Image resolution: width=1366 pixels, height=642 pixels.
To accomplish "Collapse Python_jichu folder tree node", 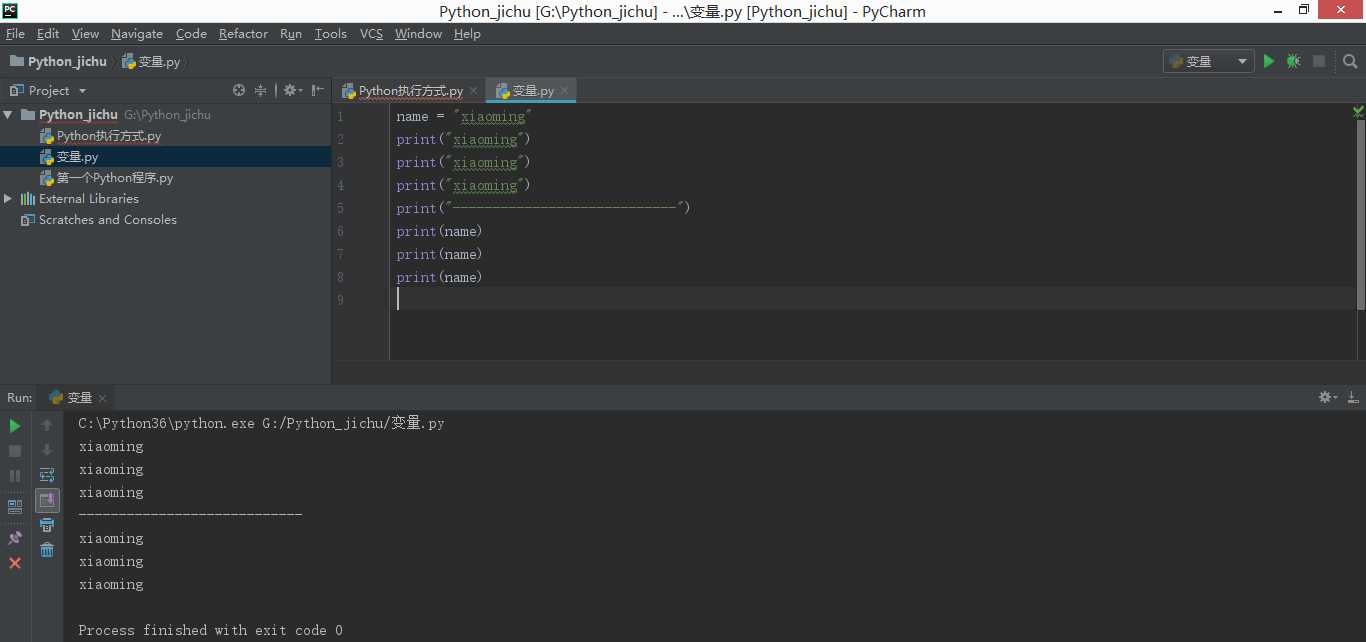I will click(9, 115).
